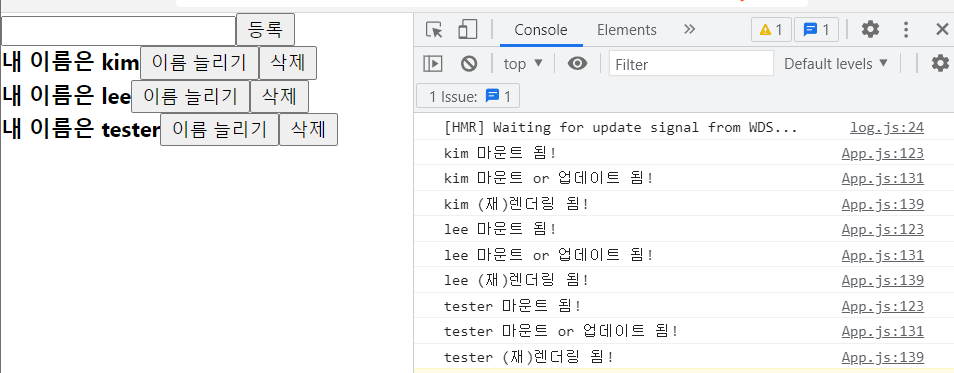Image resolution: width=954 pixels, height=373 pixels.
Task: Click 삭제 for tester
Action: pyautogui.click(x=308, y=130)
